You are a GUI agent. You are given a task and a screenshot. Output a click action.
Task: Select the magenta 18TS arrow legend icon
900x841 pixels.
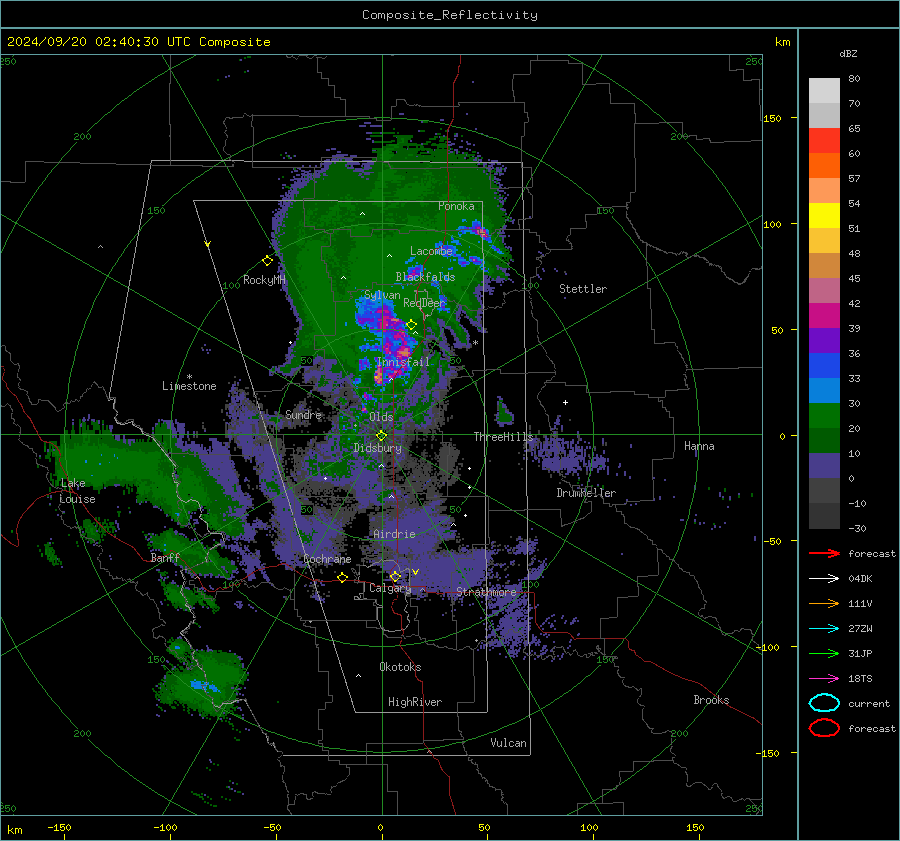pyautogui.click(x=824, y=679)
